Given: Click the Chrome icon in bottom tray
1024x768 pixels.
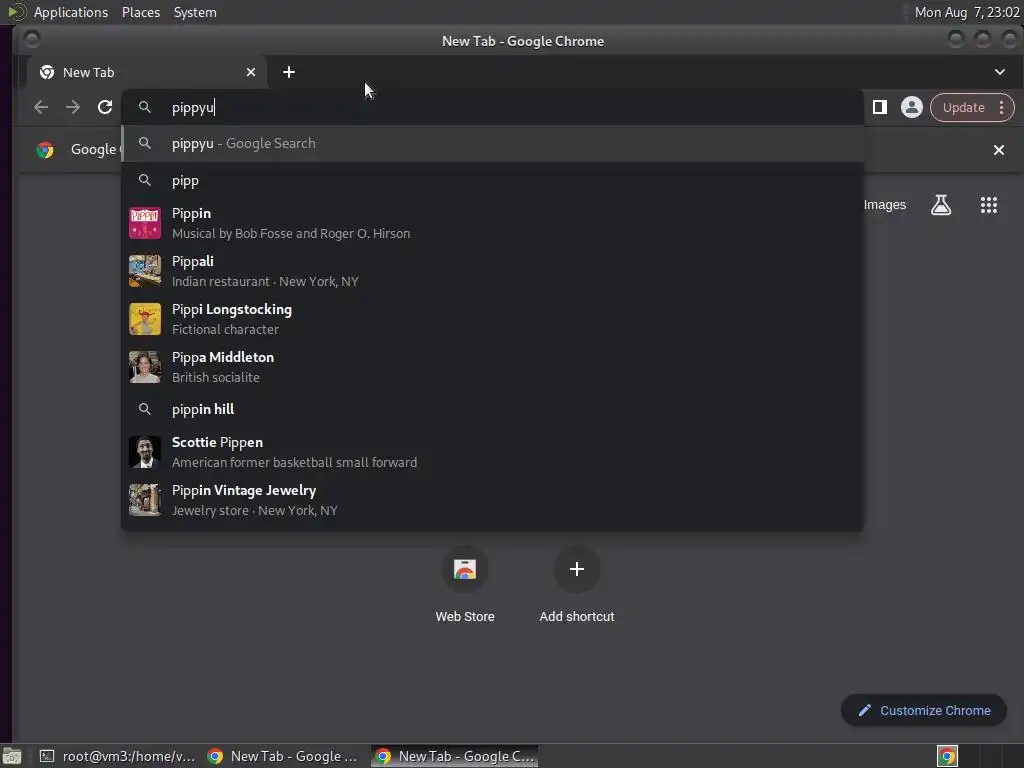Looking at the screenshot, I should pos(947,756).
